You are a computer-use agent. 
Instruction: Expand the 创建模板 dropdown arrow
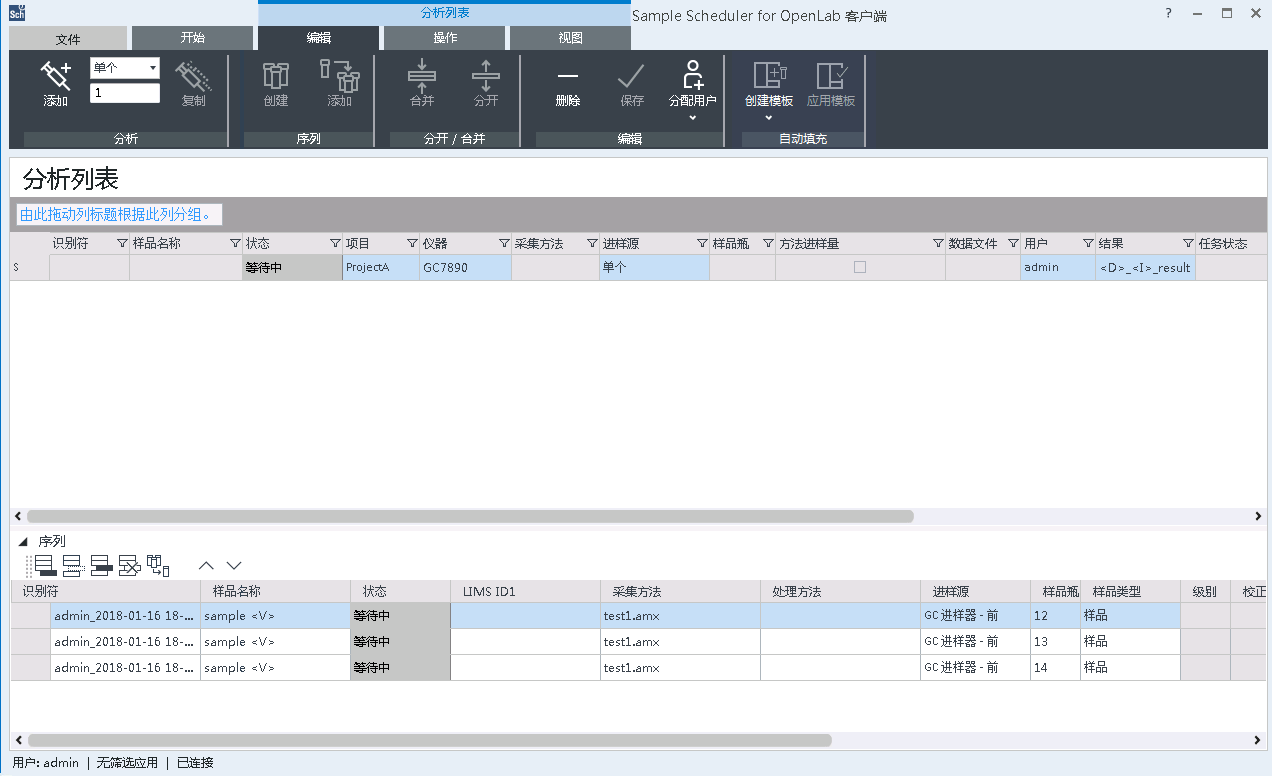(769, 118)
